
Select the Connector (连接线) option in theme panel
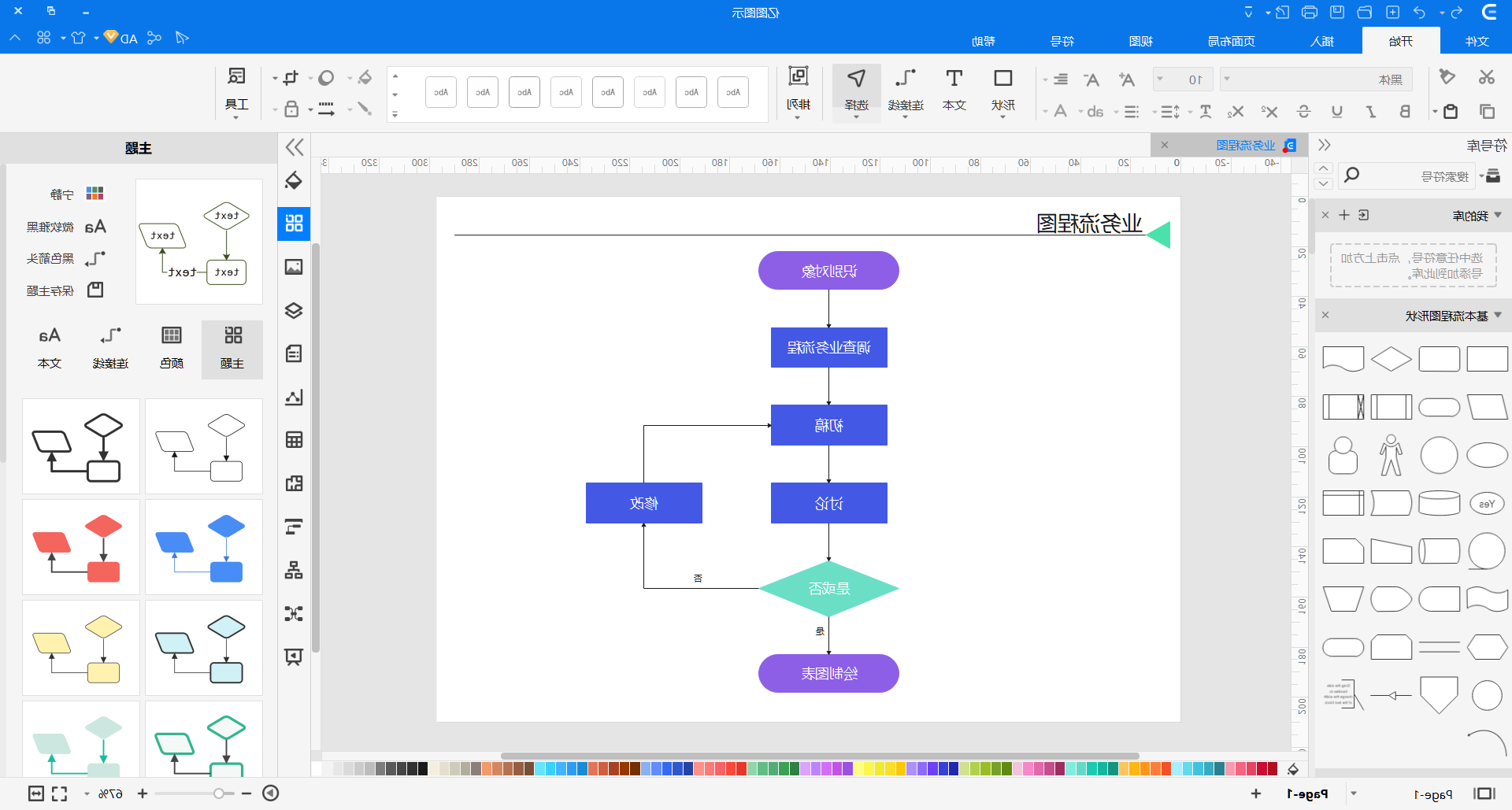point(110,348)
